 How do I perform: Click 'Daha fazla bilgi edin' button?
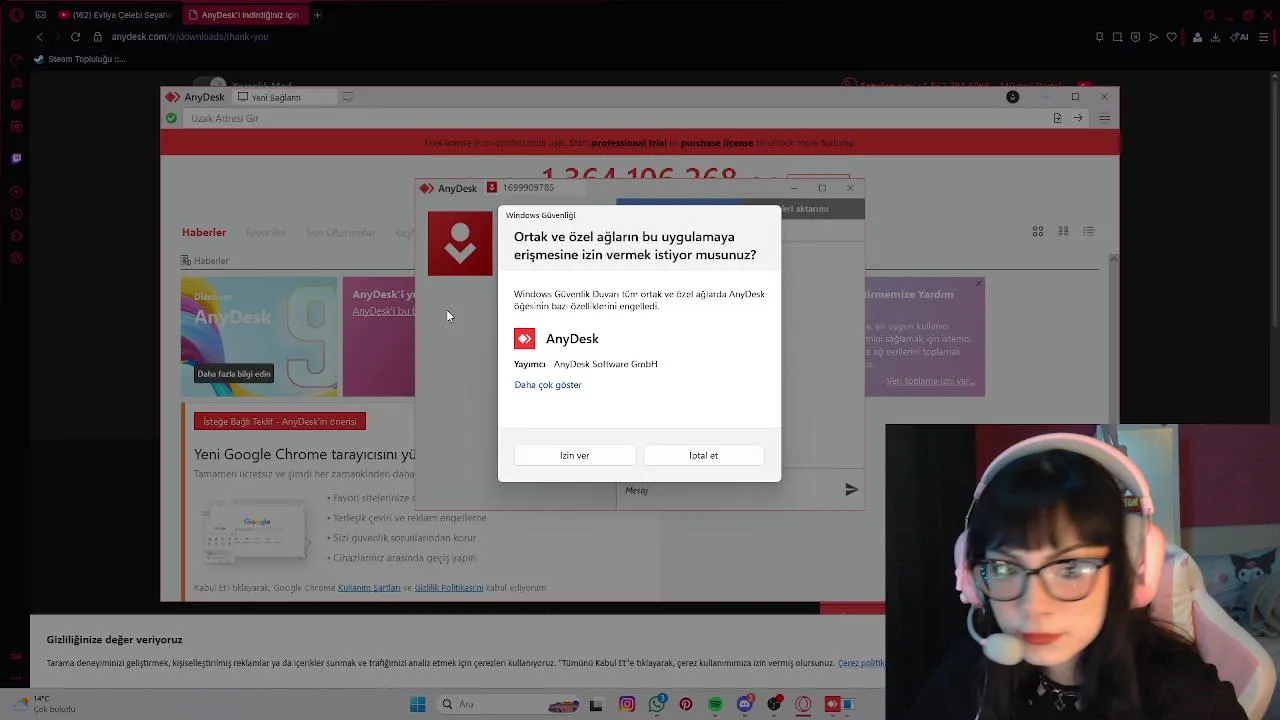[x=234, y=374]
